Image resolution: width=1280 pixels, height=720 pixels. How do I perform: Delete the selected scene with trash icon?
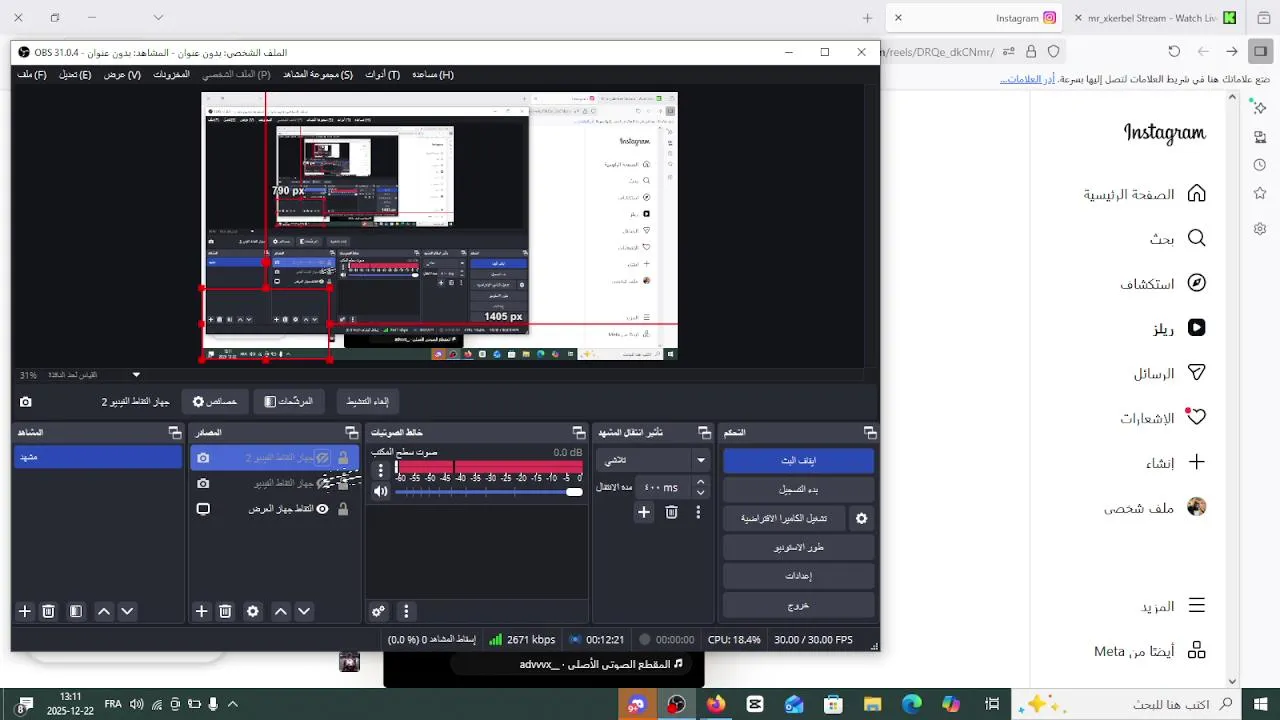[x=48, y=611]
